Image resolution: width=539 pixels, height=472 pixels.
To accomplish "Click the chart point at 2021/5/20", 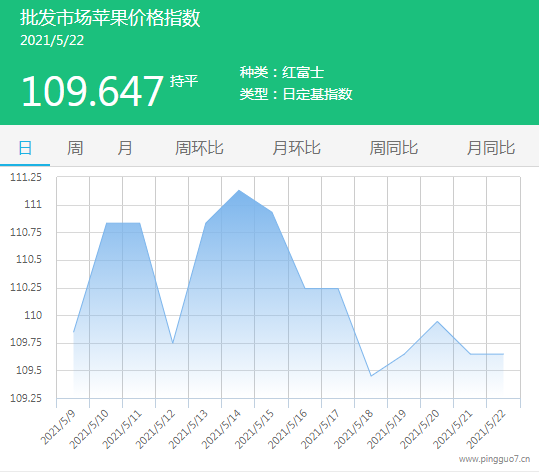I will pyautogui.click(x=437, y=321).
